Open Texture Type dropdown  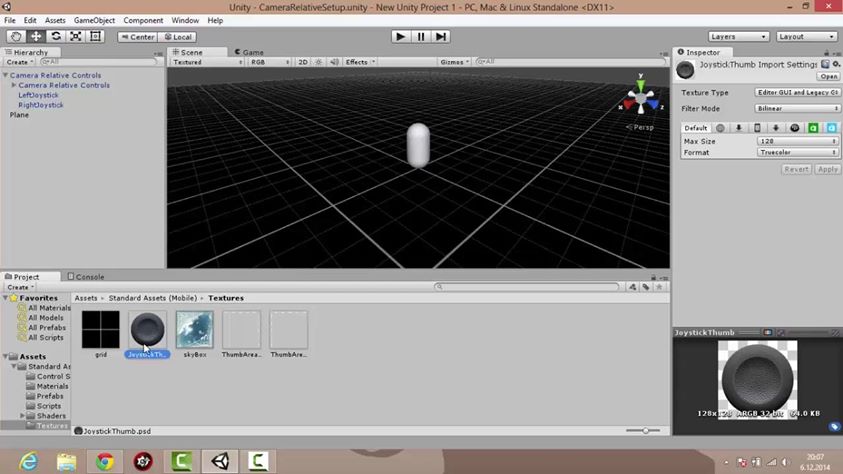click(x=797, y=92)
